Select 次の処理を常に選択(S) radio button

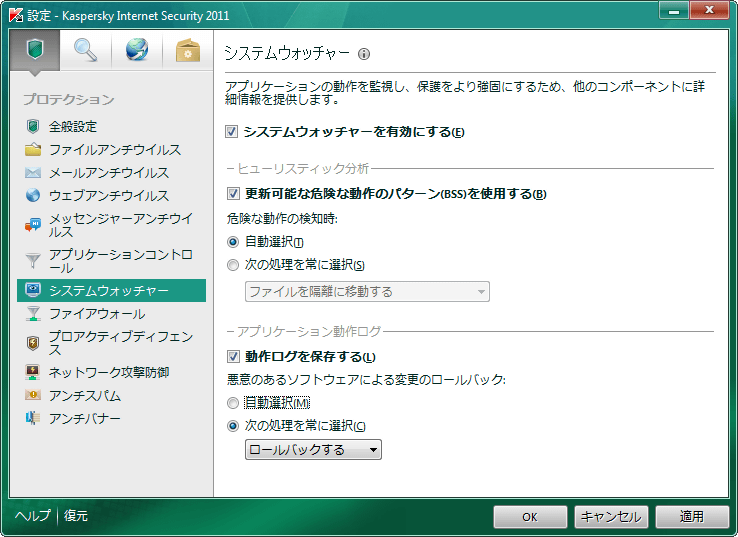pyautogui.click(x=233, y=265)
